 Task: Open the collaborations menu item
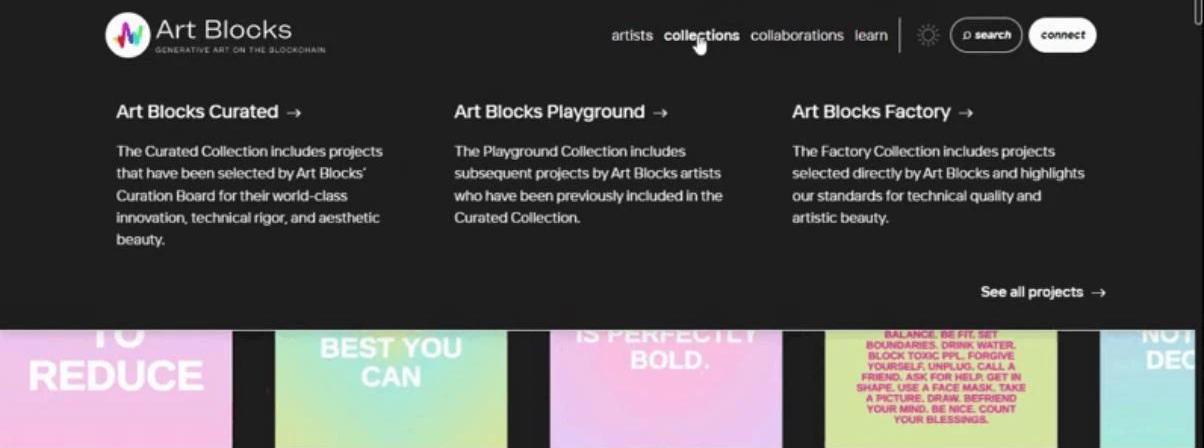[797, 35]
